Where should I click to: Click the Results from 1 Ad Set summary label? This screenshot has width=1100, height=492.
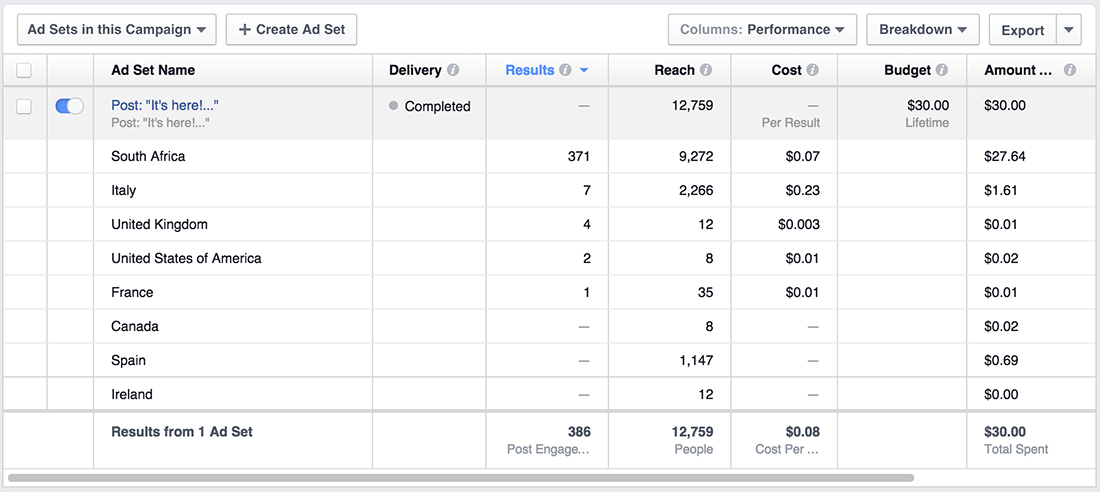tap(182, 432)
